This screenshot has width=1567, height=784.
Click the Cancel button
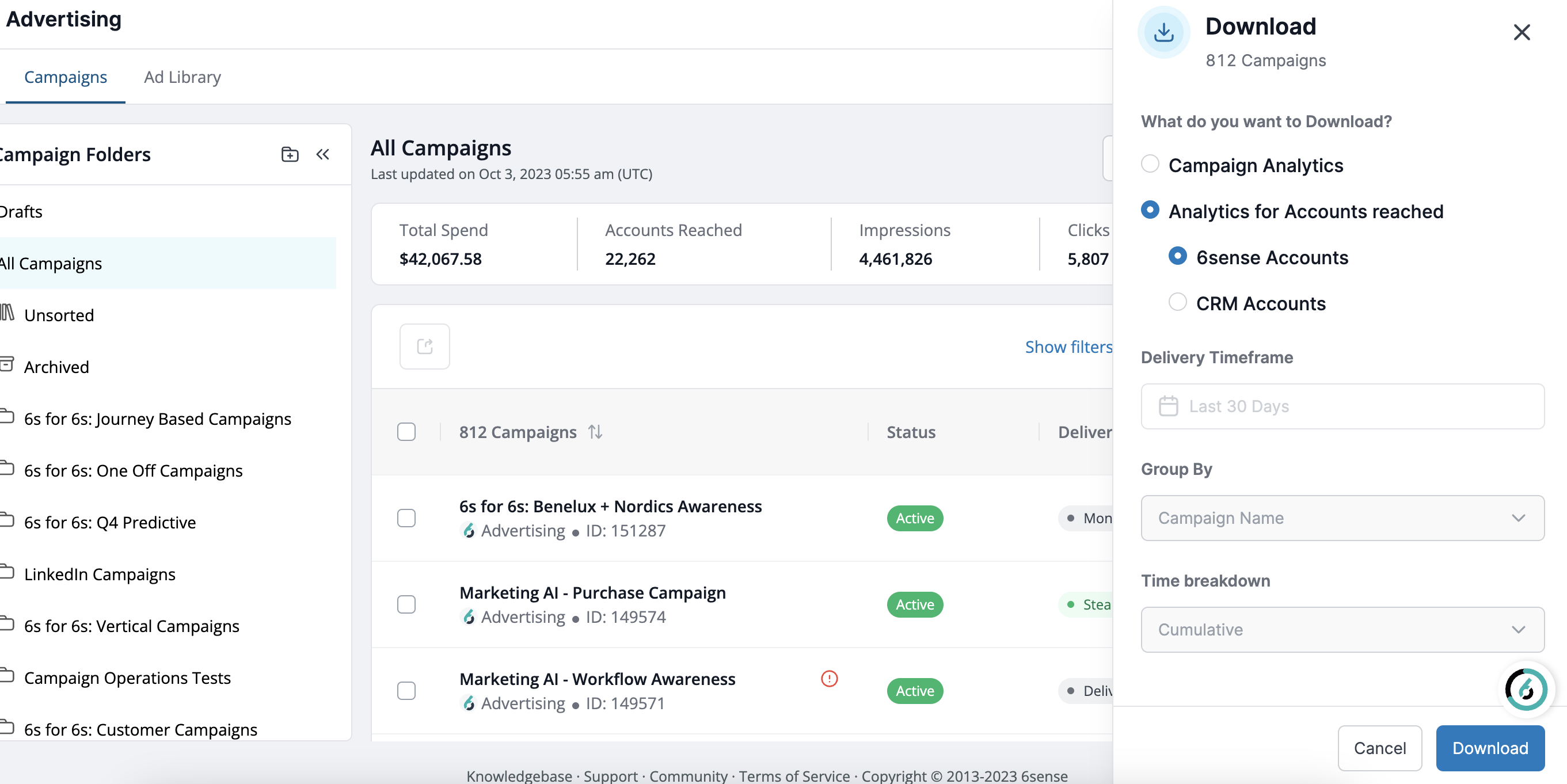(x=1380, y=748)
